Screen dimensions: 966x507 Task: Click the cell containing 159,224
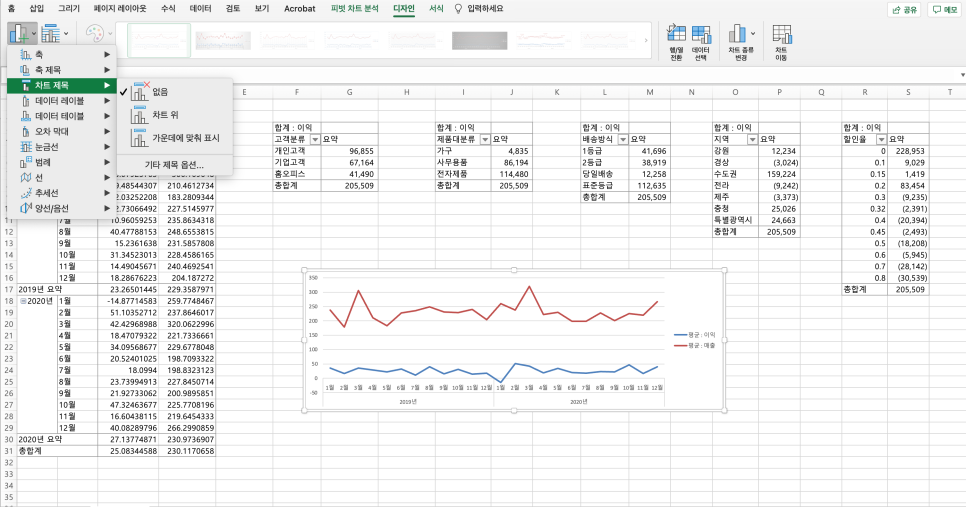tap(779, 174)
